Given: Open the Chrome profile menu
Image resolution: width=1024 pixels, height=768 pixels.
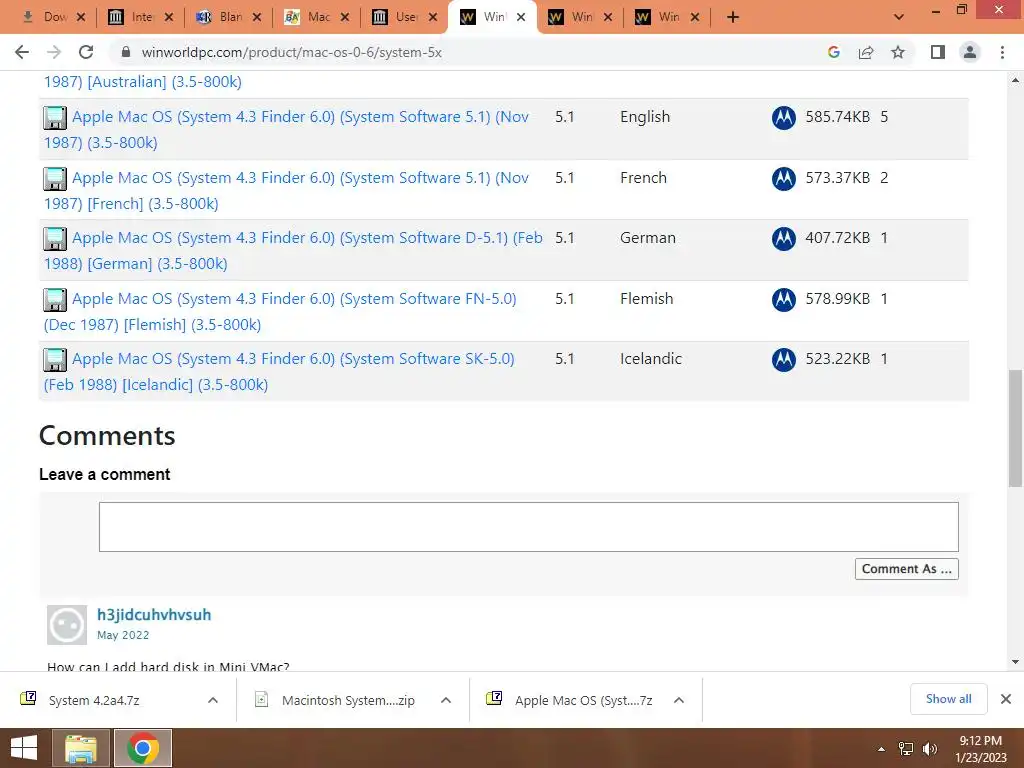Looking at the screenshot, I should pos(970,52).
